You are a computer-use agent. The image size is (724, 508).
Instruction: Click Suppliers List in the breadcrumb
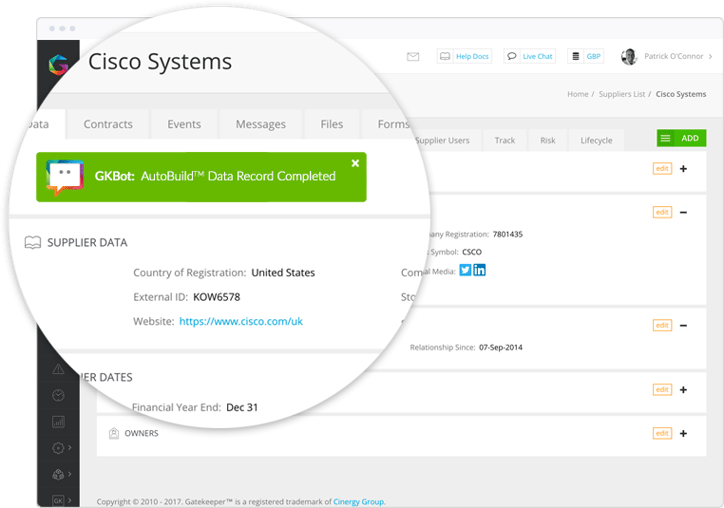click(621, 94)
